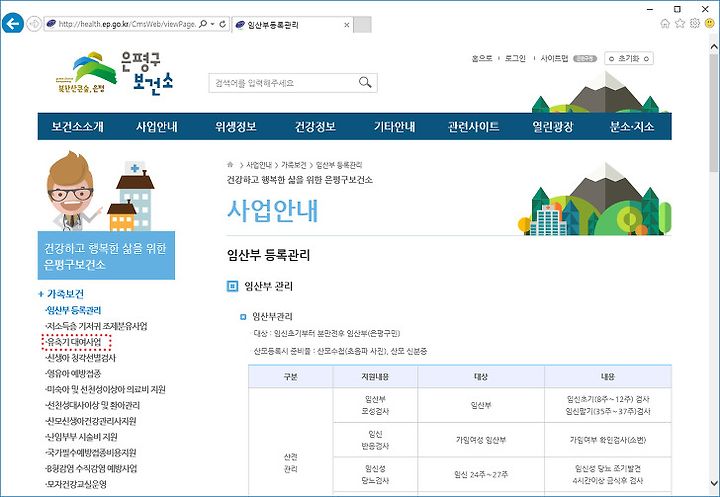Click the page scrollbar up arrow

pyautogui.click(x=714, y=46)
